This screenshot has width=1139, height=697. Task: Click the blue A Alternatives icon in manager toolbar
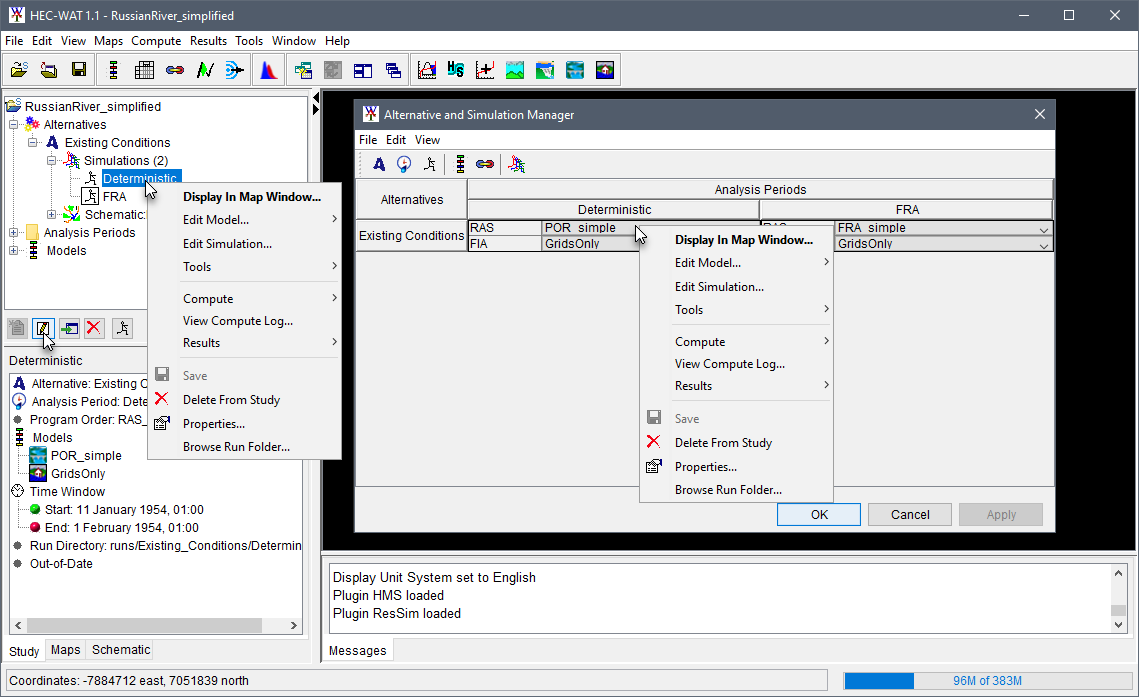[x=379, y=164]
